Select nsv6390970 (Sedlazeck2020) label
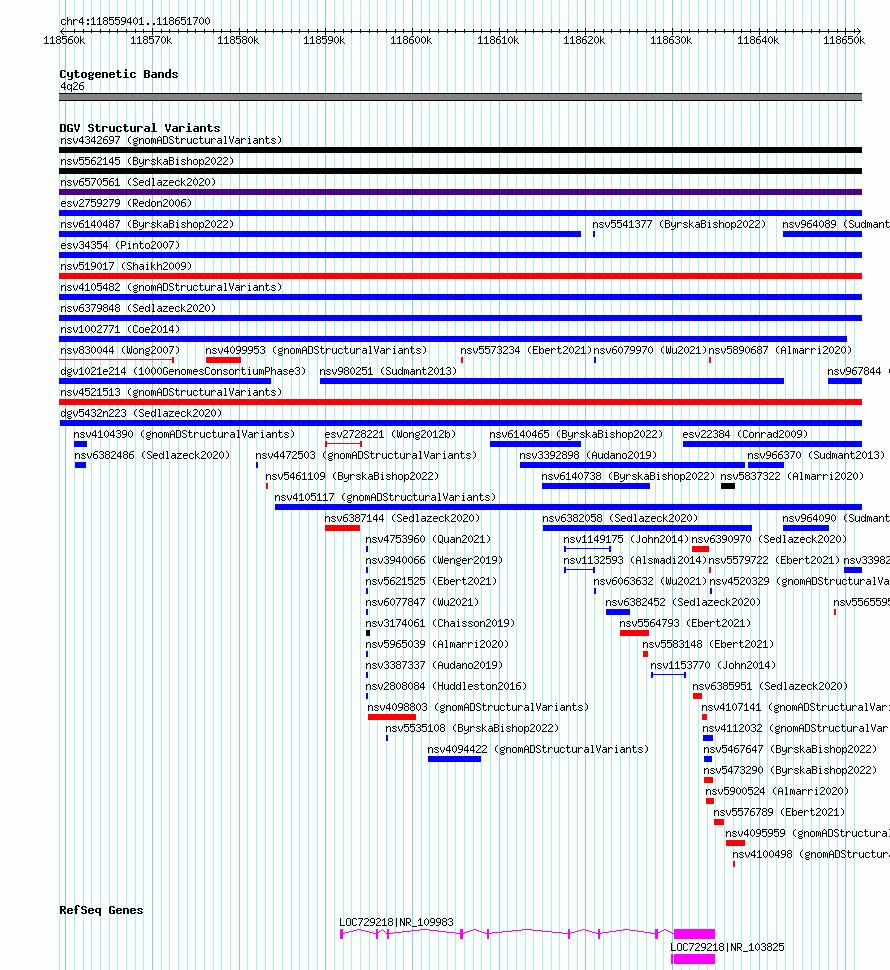 [x=769, y=540]
